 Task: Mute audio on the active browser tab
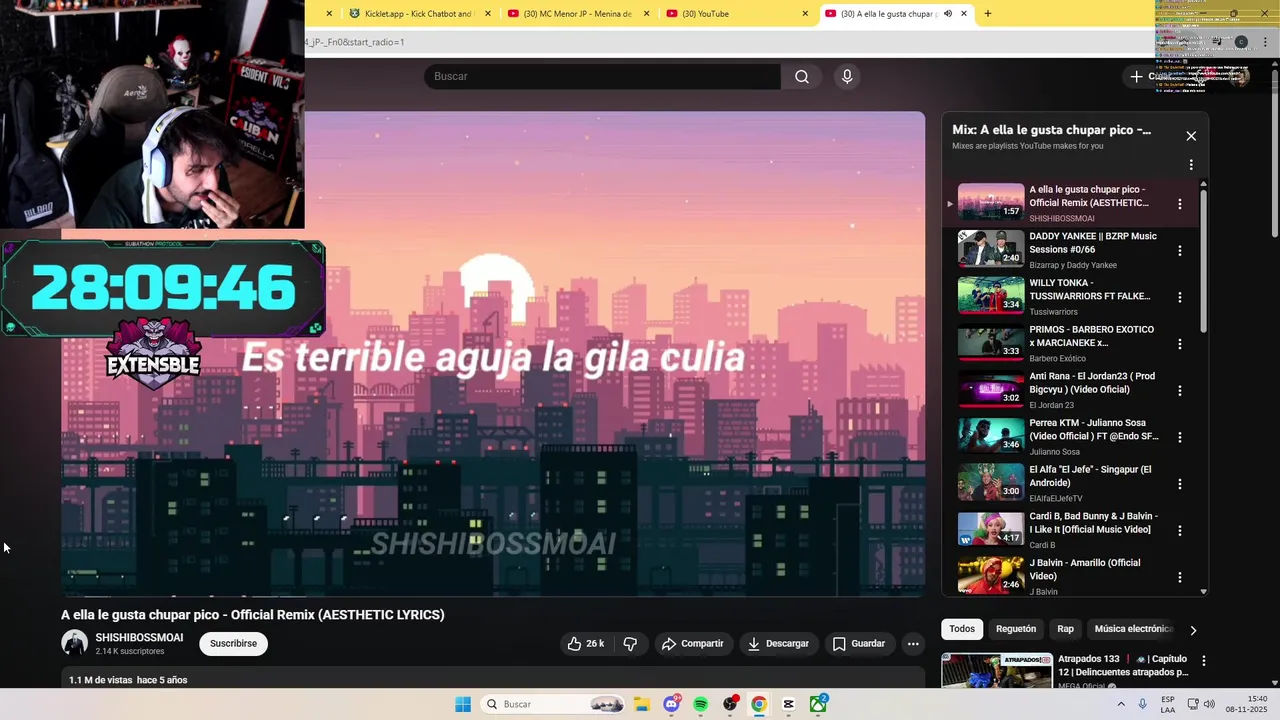(948, 14)
